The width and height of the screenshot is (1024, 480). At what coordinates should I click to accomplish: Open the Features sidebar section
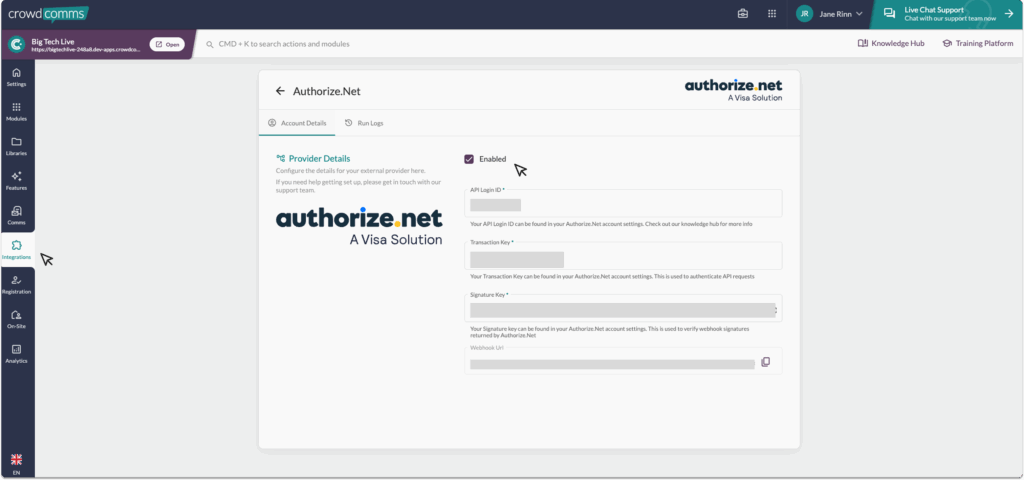tap(16, 180)
